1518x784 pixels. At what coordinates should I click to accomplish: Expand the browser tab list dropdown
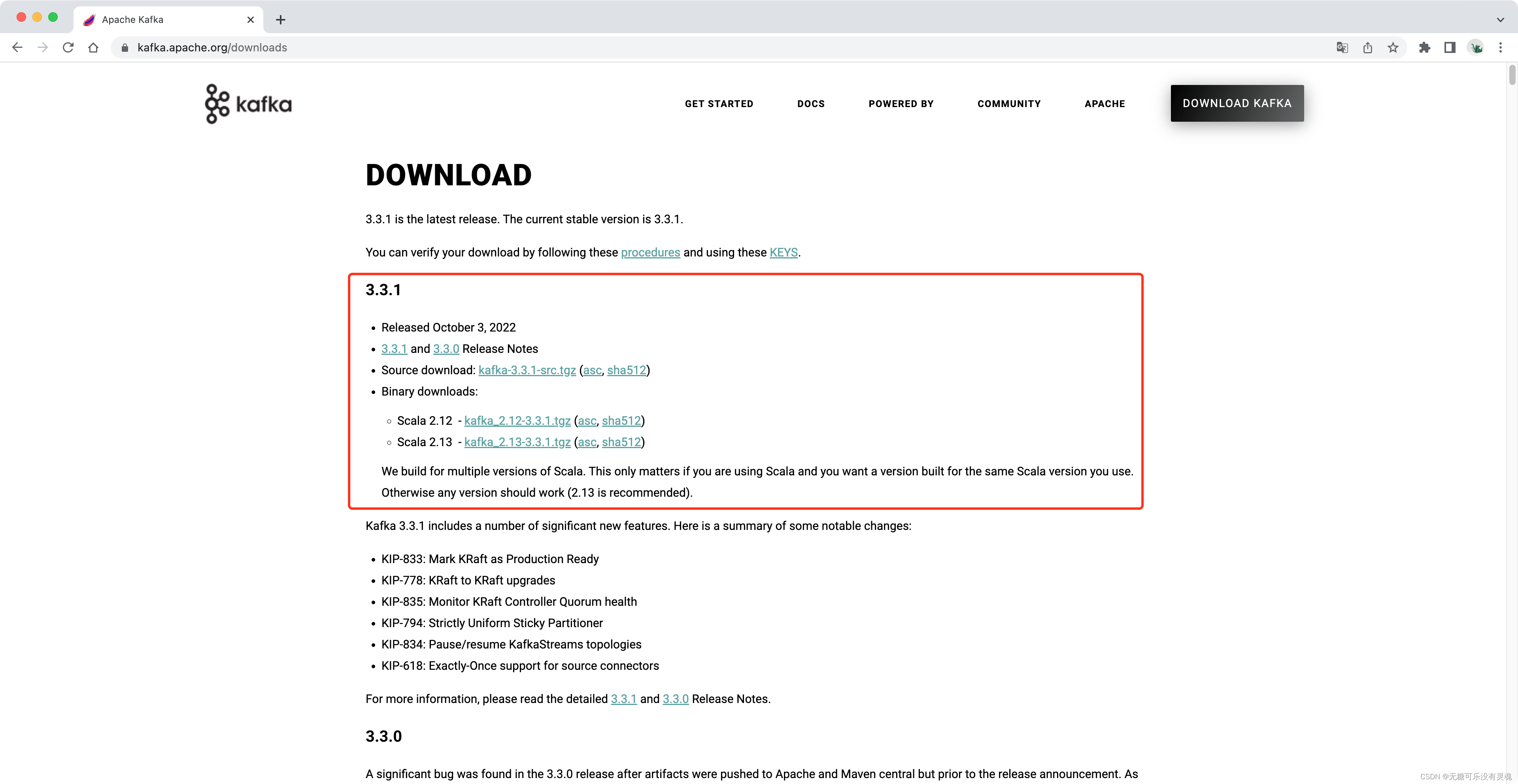coord(1500,19)
